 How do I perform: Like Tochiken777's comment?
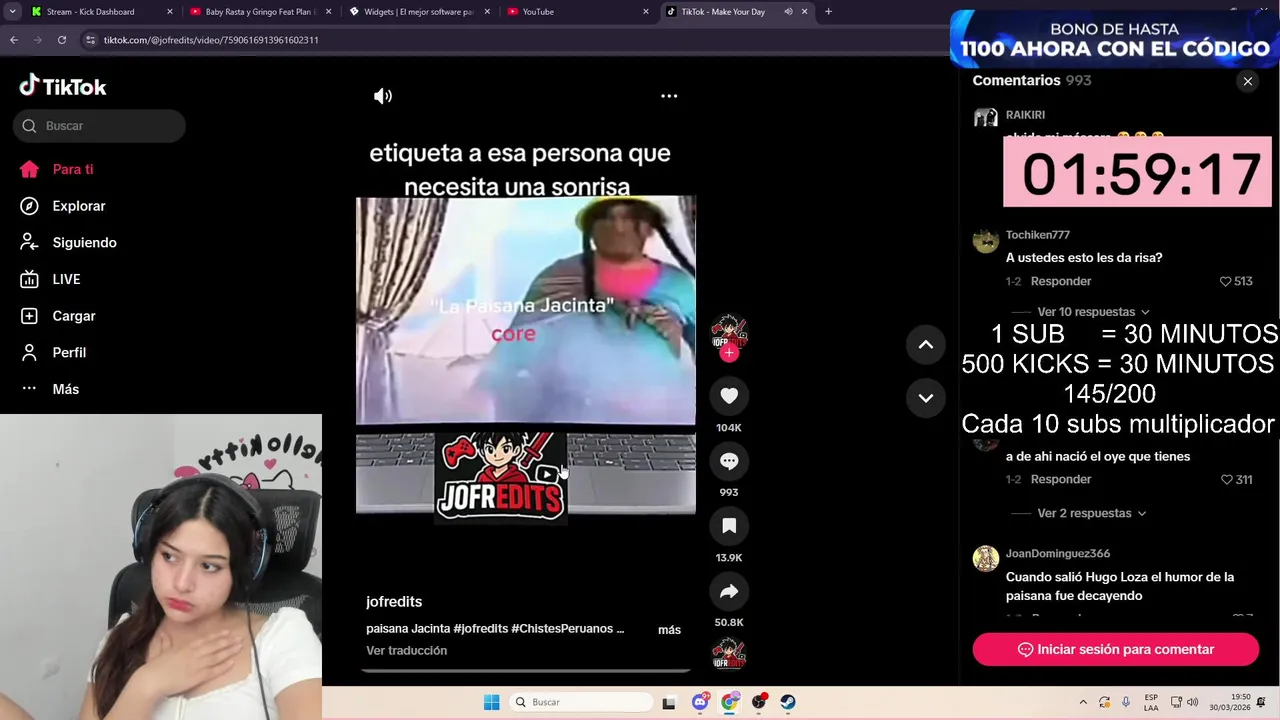[x=1226, y=281]
